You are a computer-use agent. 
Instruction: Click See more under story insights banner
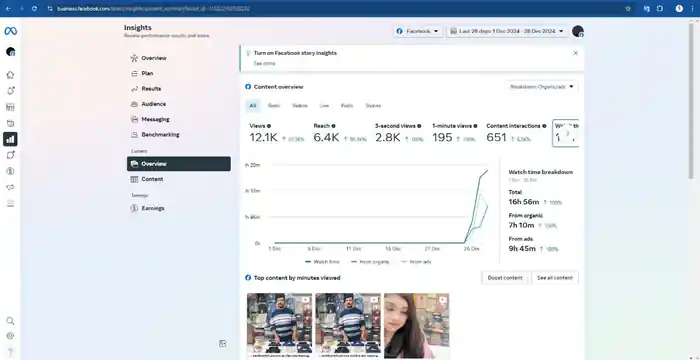coord(264,63)
